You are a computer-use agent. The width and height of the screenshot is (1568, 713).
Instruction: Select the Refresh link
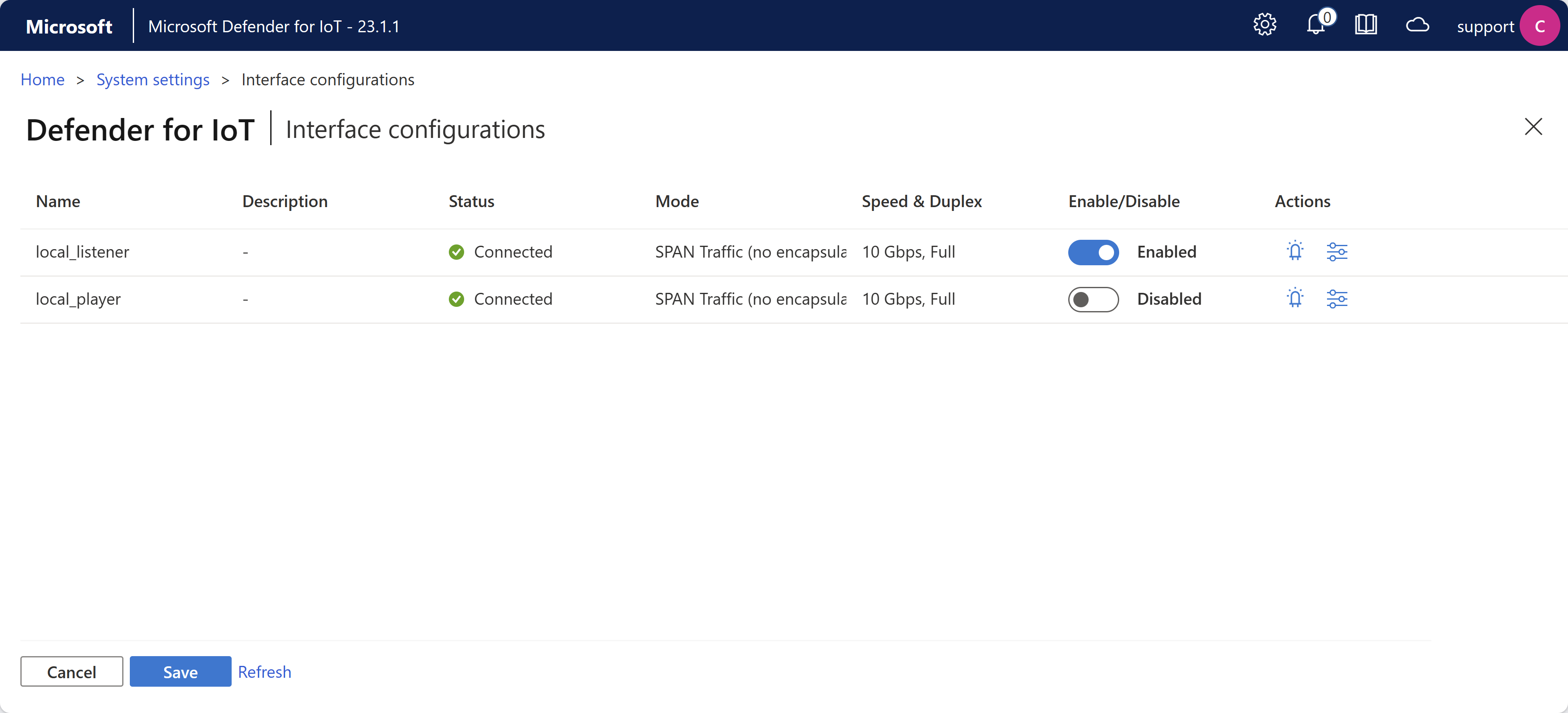[264, 671]
